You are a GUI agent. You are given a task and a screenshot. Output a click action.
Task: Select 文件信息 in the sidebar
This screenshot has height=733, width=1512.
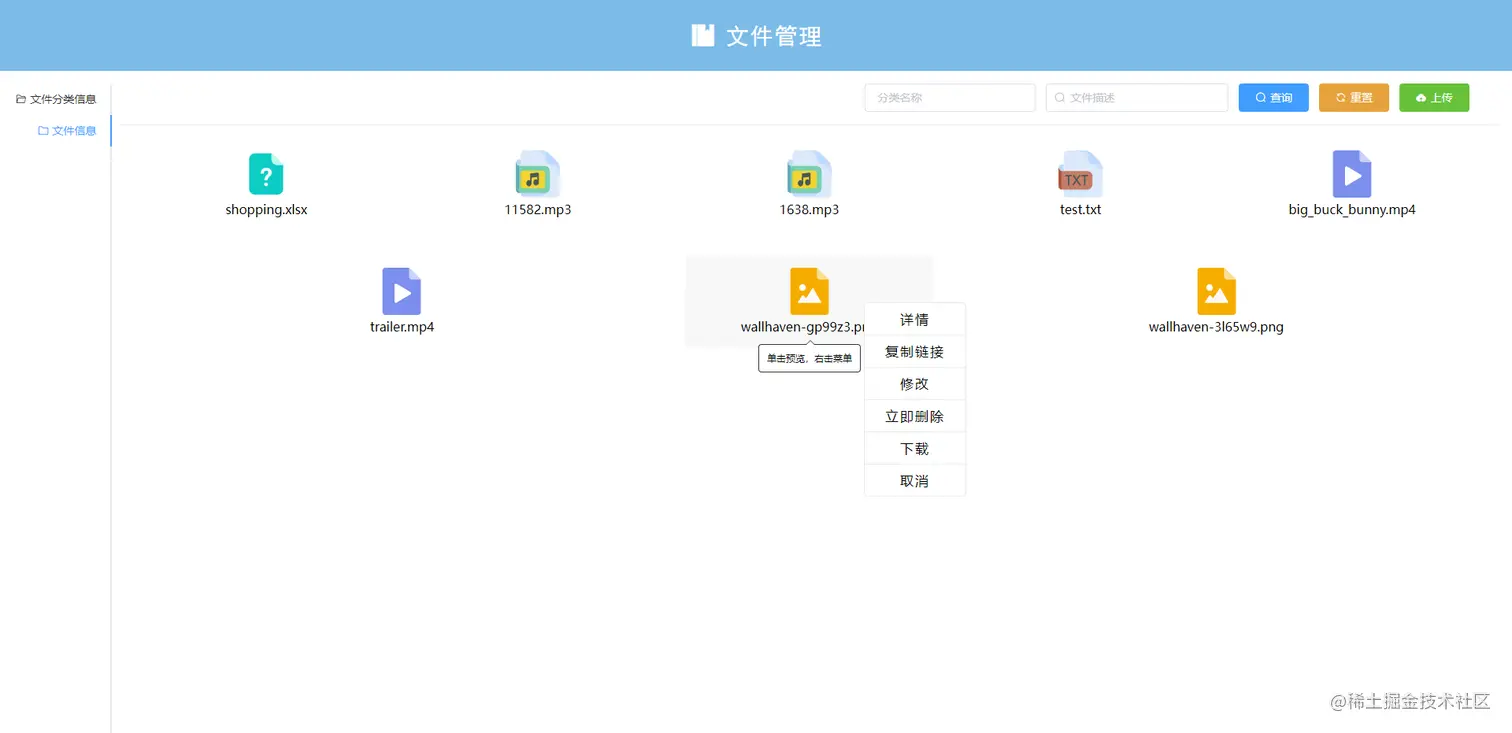click(68, 130)
